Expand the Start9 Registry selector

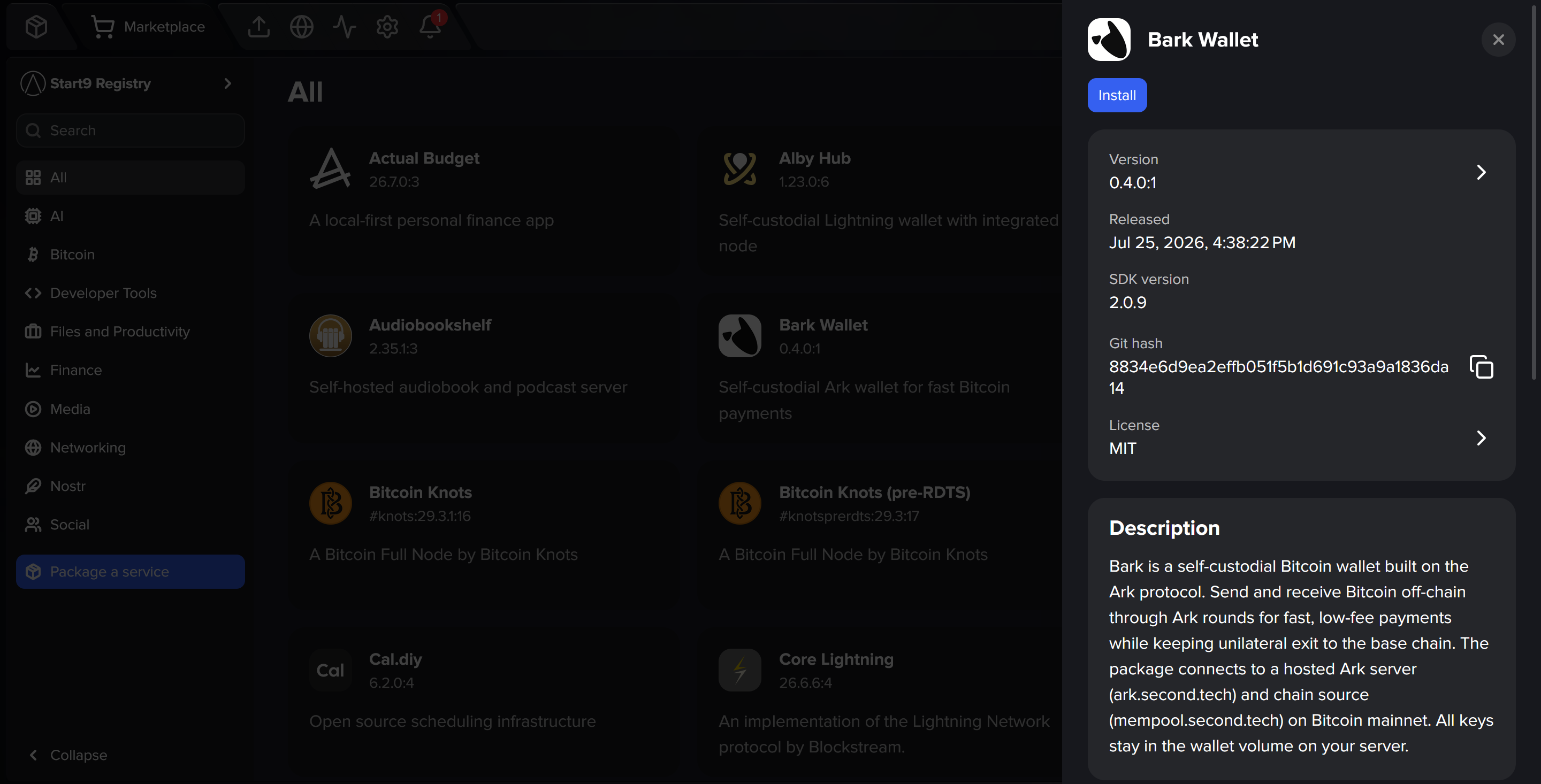click(x=130, y=83)
